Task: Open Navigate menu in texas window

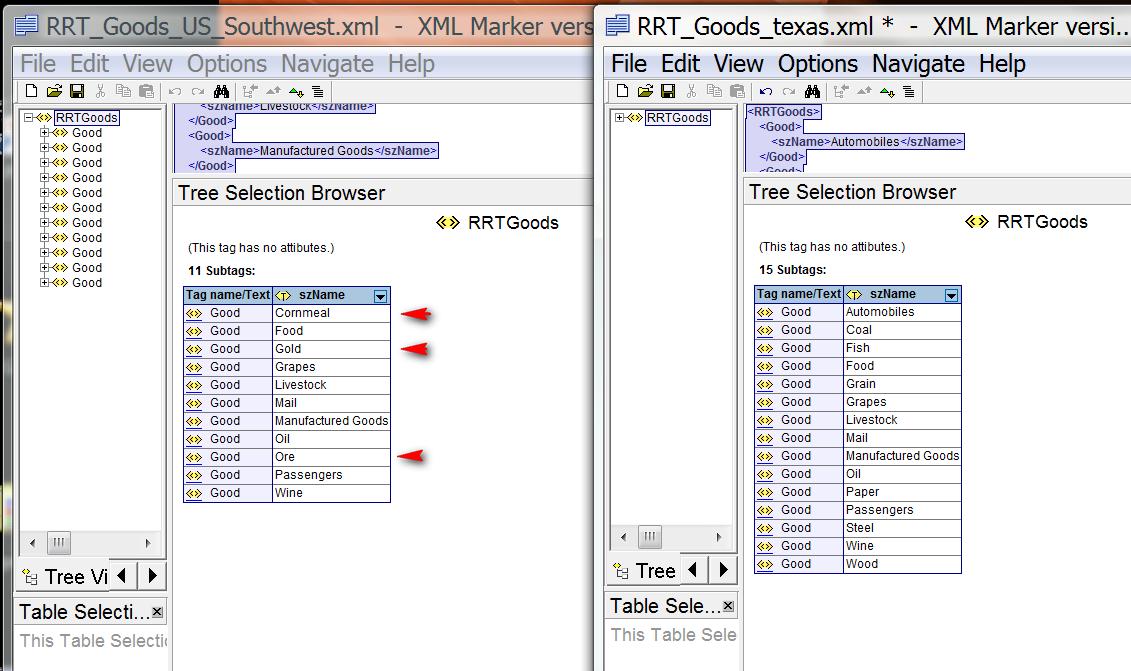Action: click(x=918, y=63)
